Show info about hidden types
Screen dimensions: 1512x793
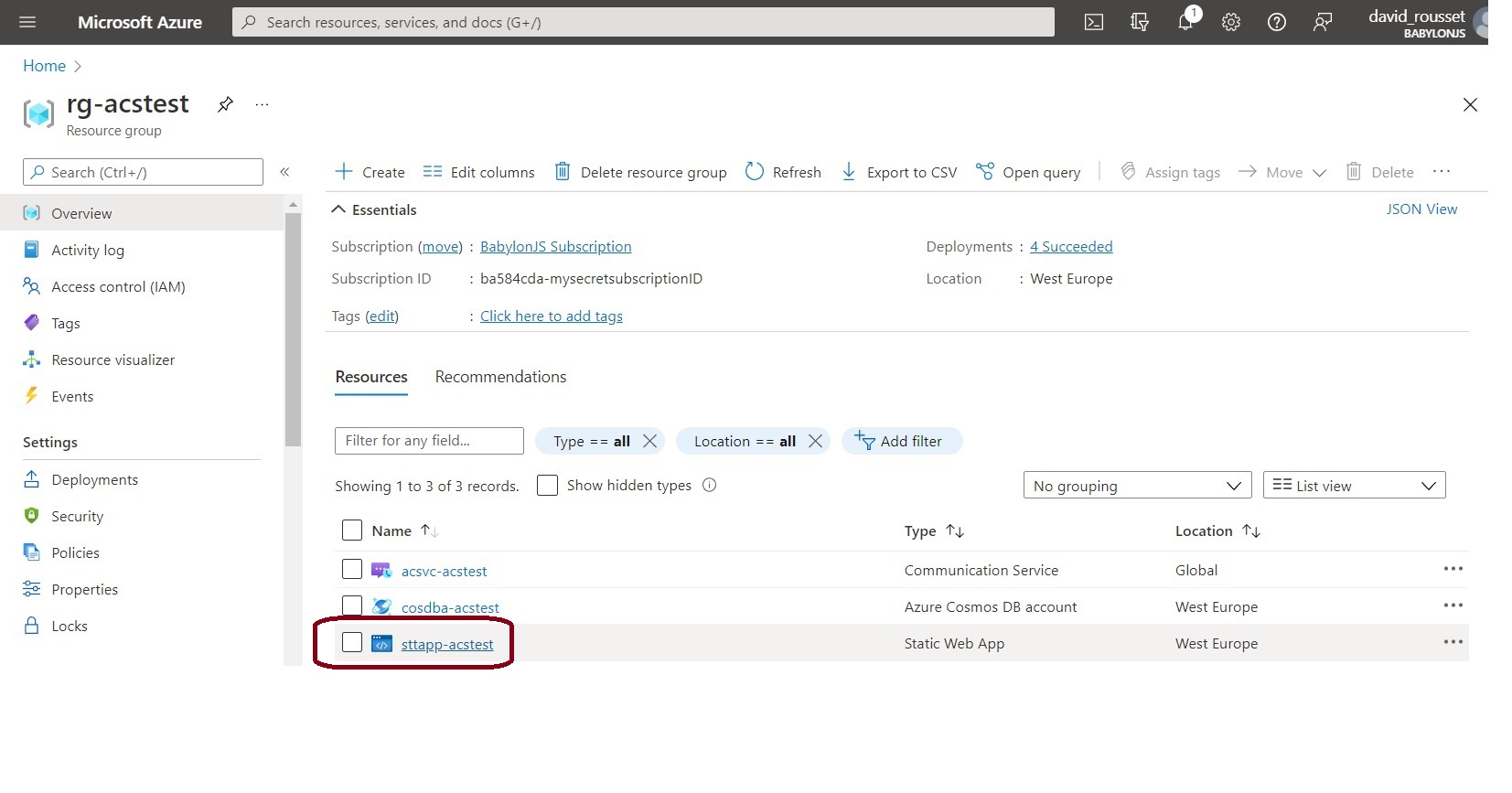coord(709,486)
